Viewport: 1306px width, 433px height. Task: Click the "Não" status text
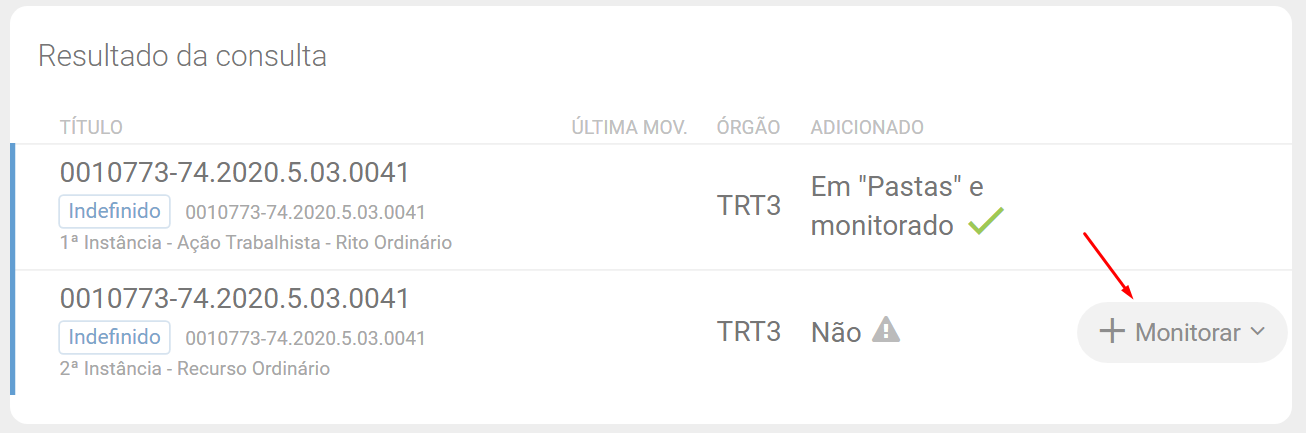(836, 332)
